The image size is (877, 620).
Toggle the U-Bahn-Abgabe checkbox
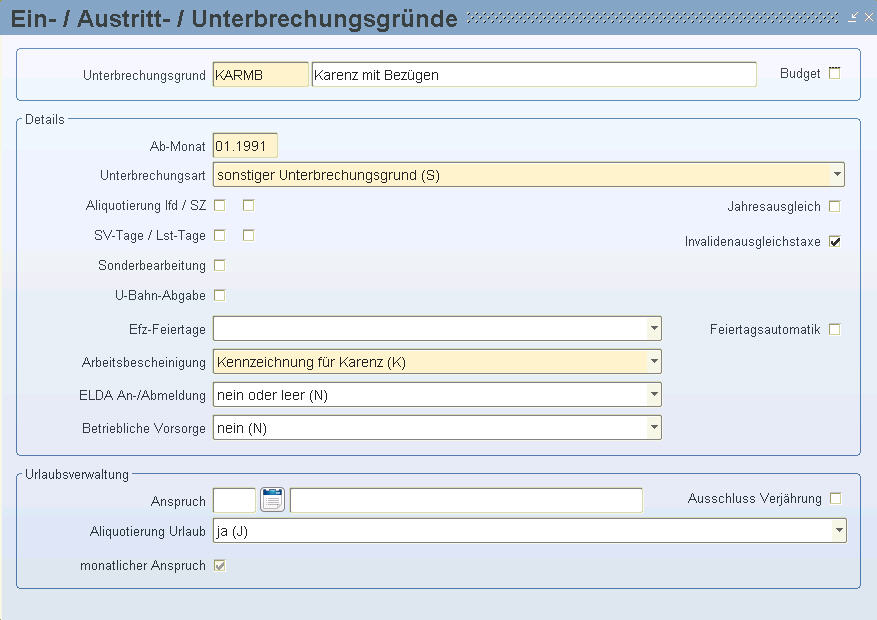click(x=220, y=295)
